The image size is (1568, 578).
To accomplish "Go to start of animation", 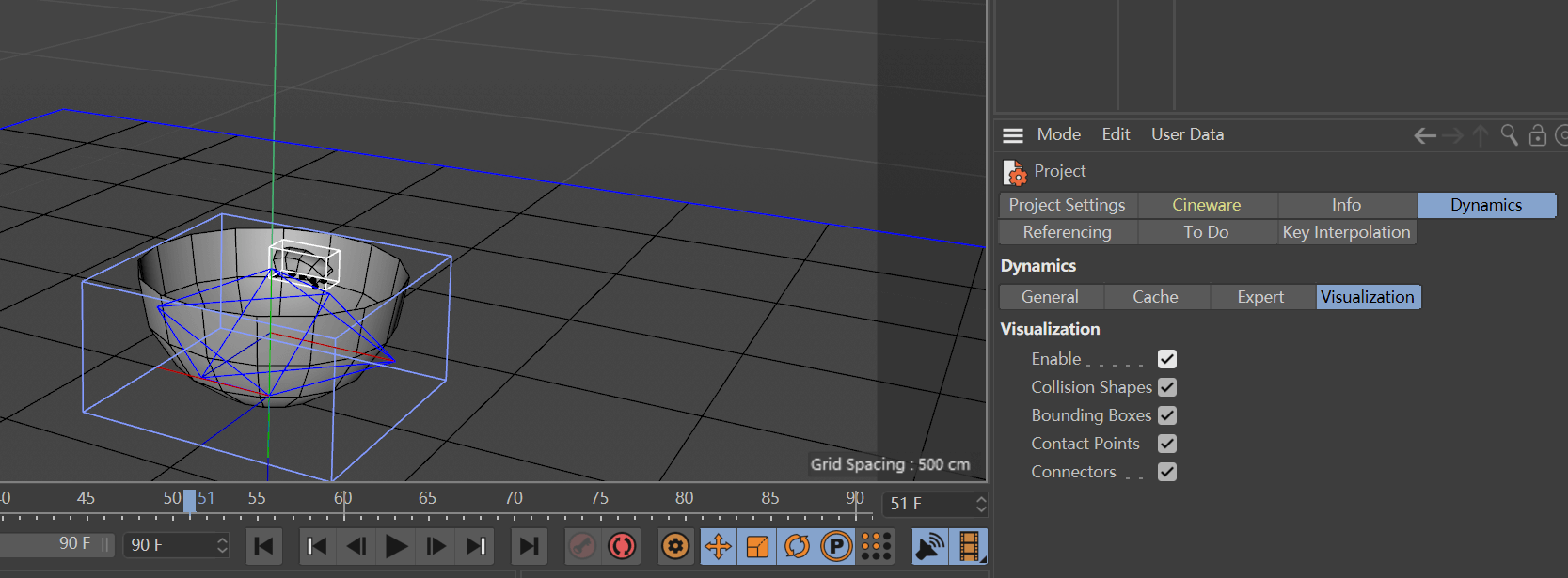I will coord(264,546).
